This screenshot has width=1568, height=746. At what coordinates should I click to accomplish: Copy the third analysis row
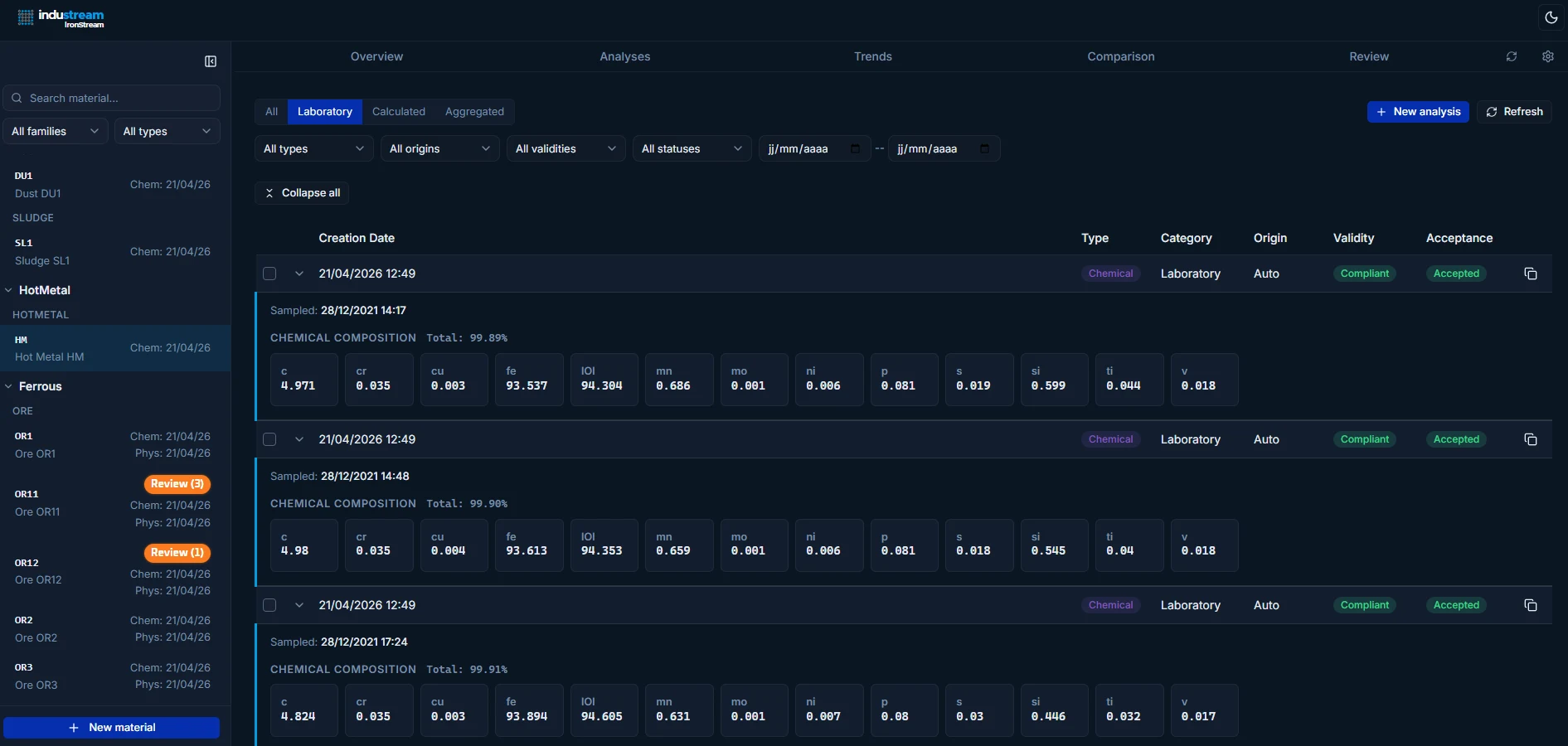click(1531, 605)
